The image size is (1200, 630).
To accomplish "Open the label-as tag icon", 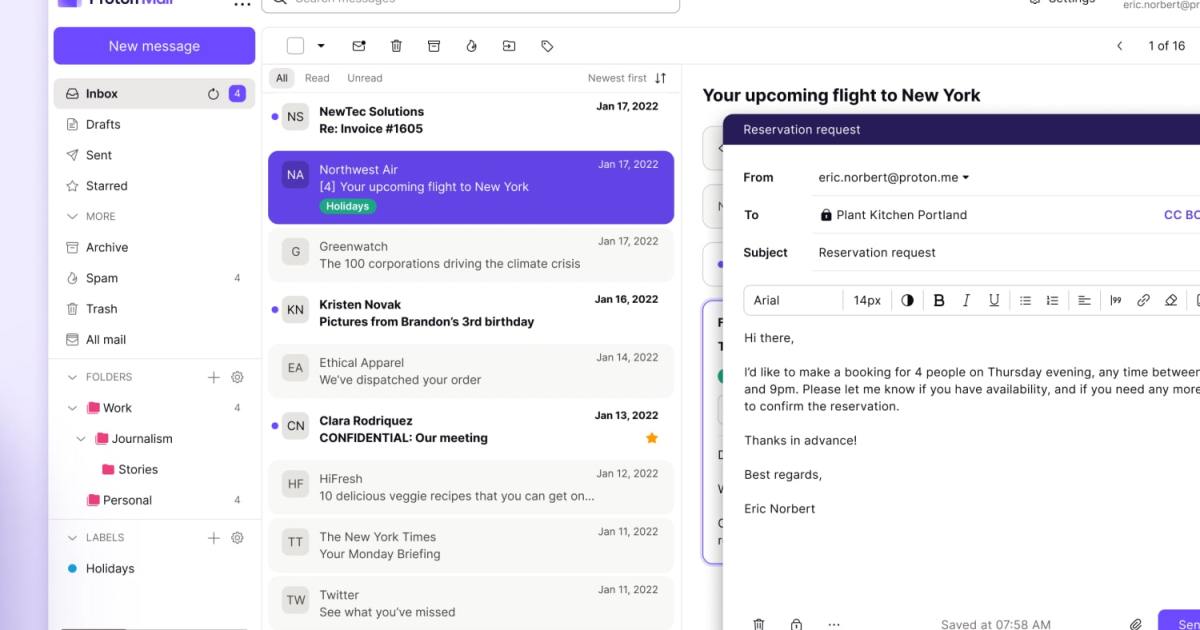I will click(547, 46).
